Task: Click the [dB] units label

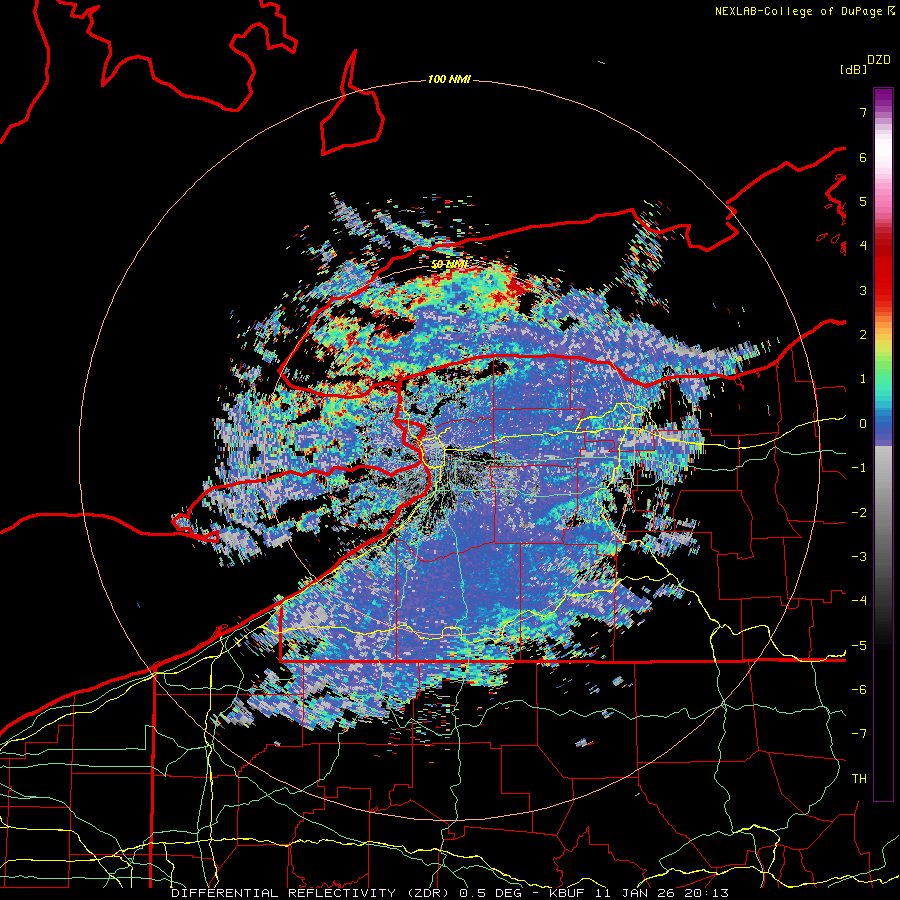Action: (853, 69)
